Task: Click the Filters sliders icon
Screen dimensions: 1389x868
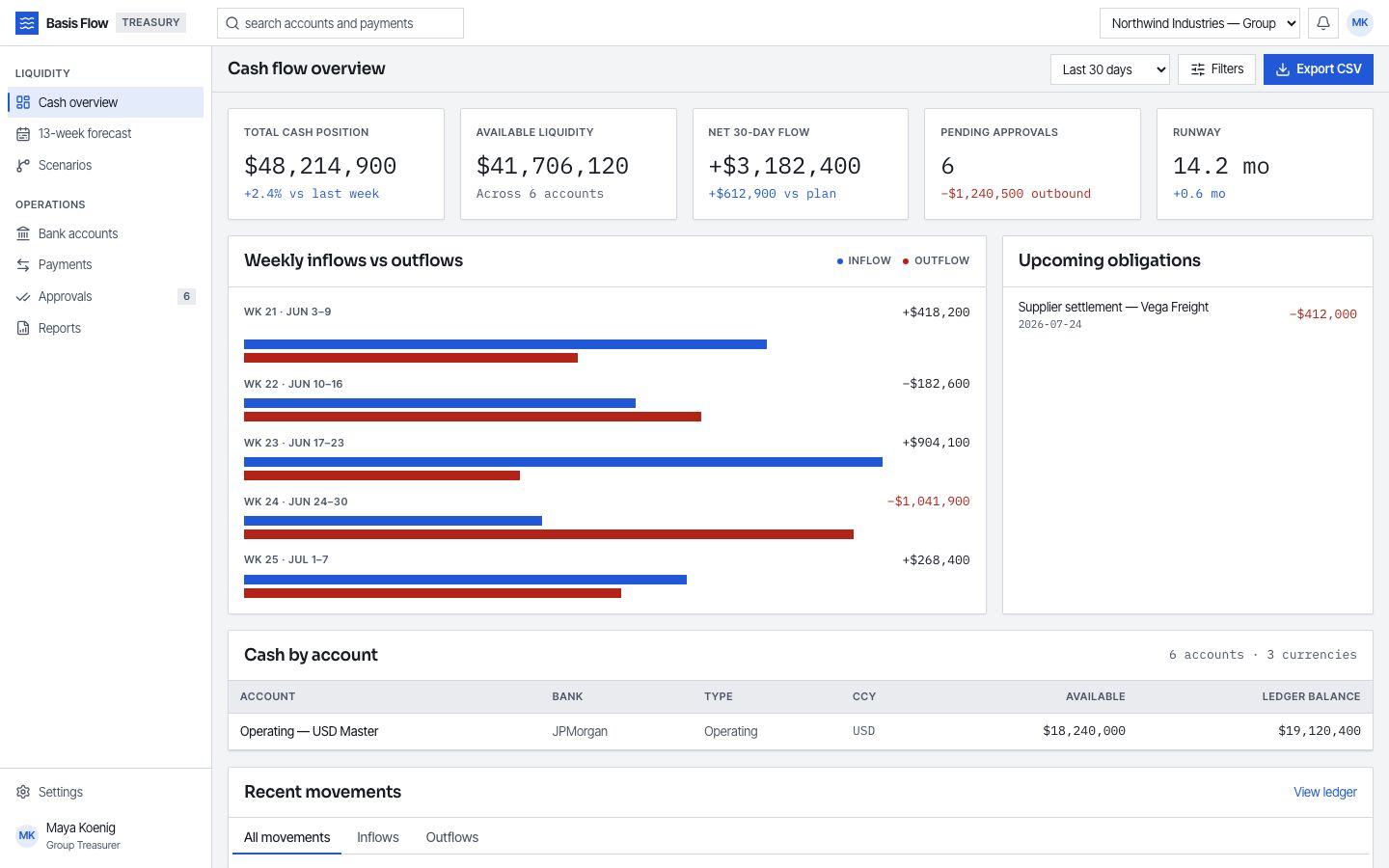Action: coord(1198,69)
